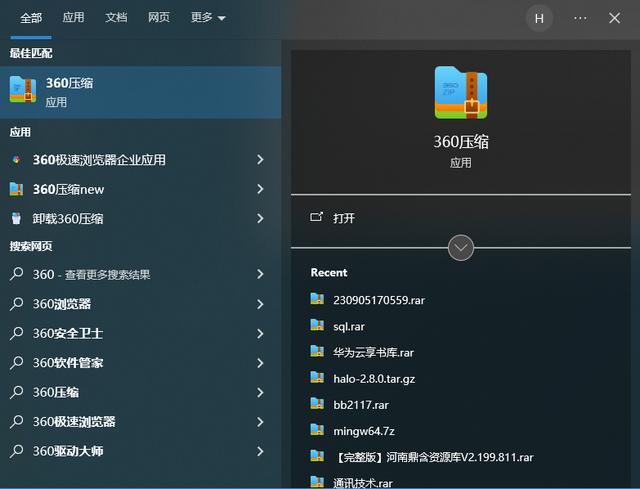This screenshot has width=640, height=489.
Task: Expand 卸载360压缩 details arrow
Action: click(260, 218)
